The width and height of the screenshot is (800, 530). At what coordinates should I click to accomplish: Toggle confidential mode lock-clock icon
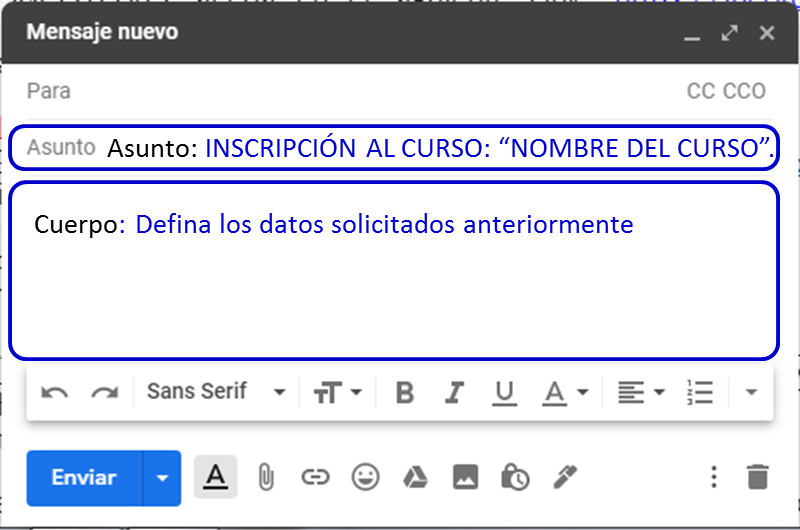coord(515,477)
